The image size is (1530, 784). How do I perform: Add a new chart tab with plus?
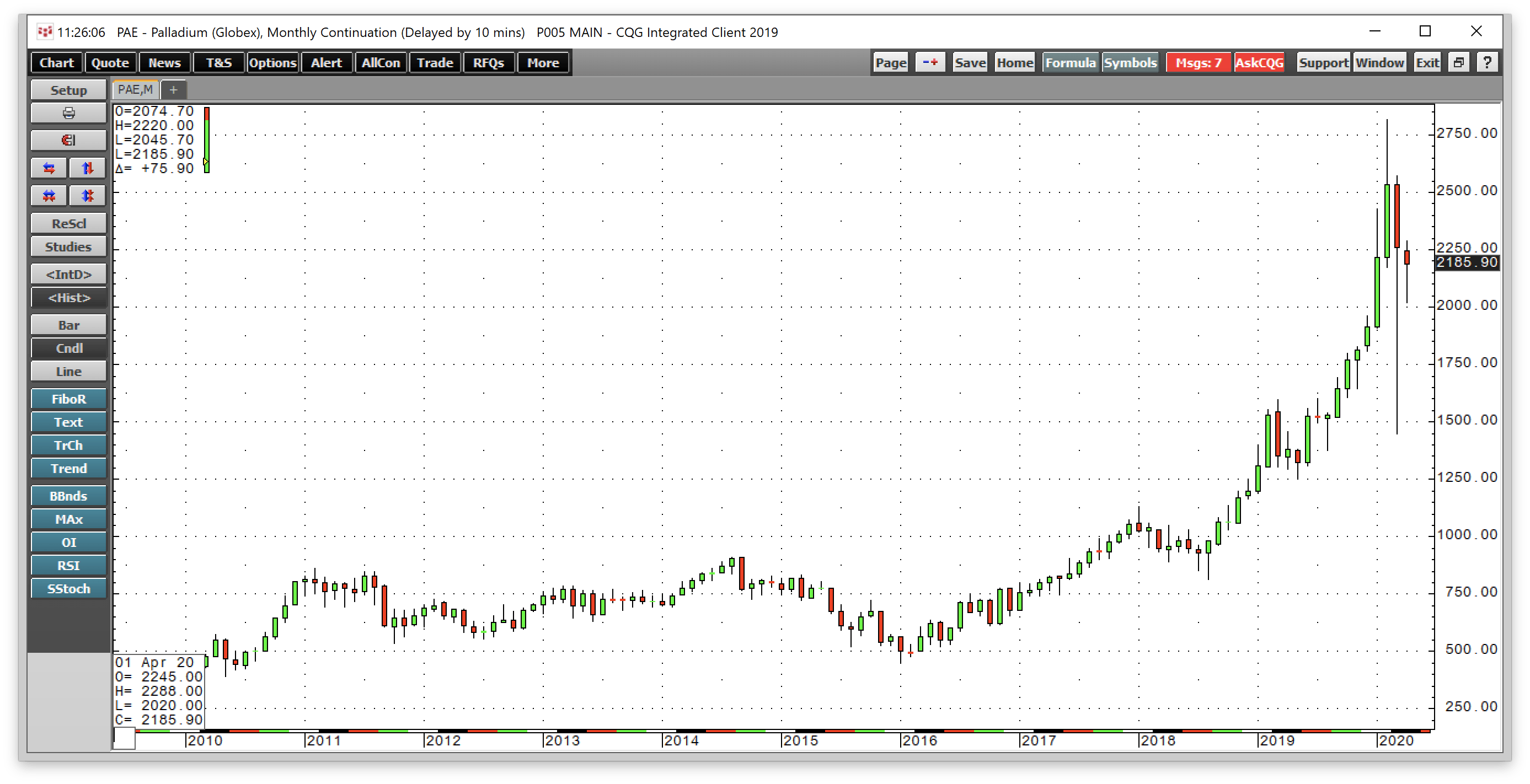click(x=173, y=90)
